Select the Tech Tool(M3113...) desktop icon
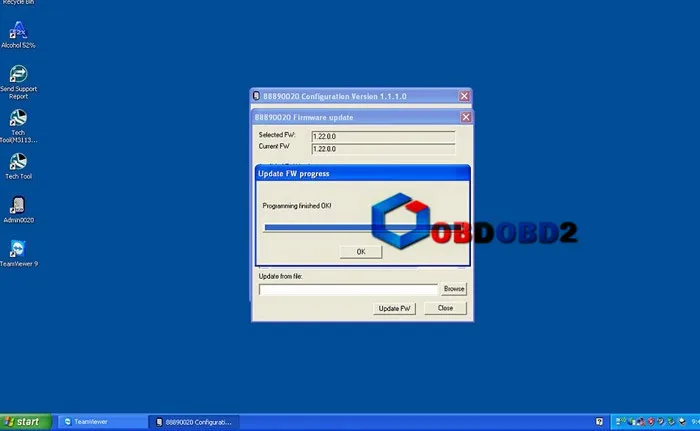700x431 pixels. pos(18,126)
